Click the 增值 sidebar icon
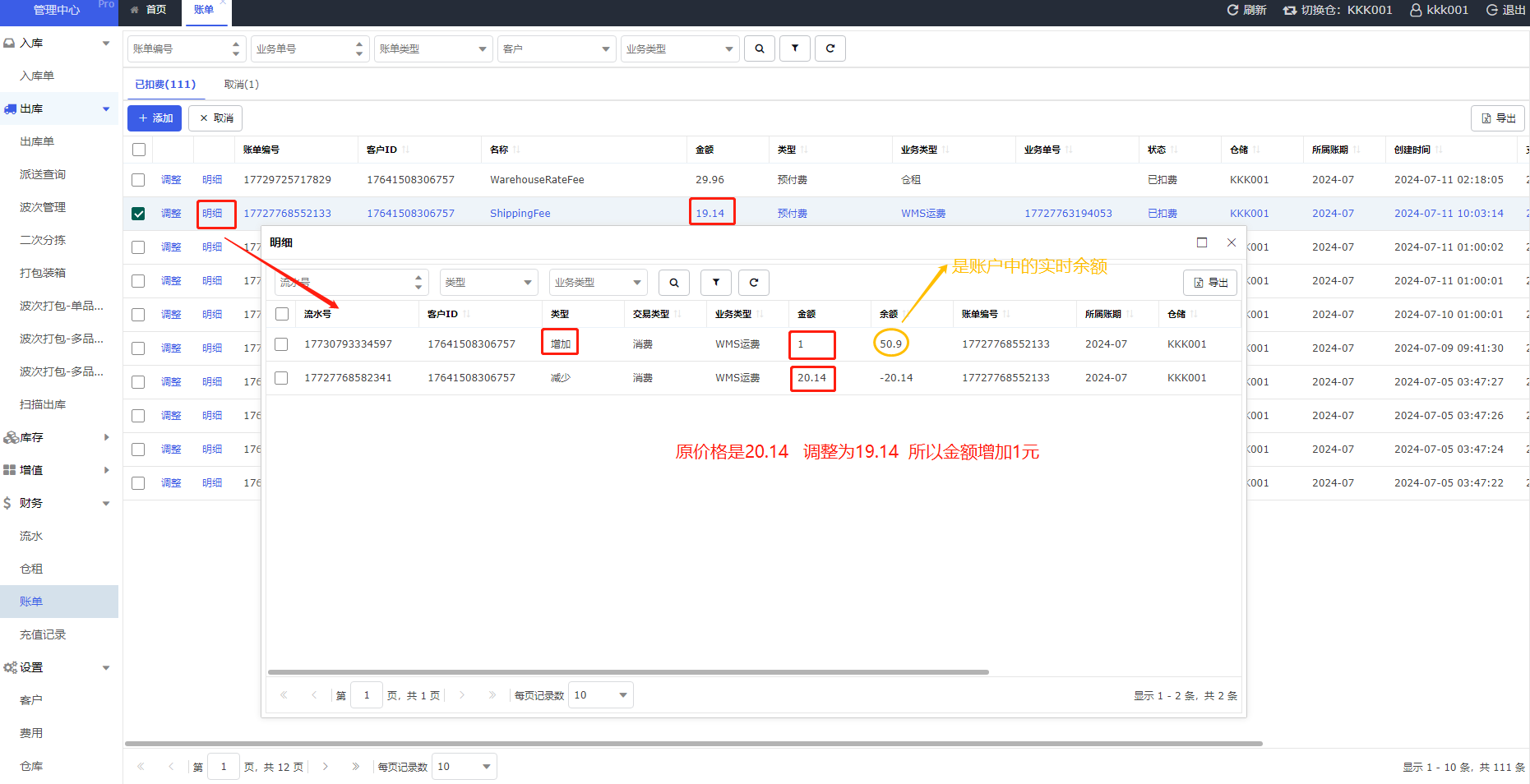 [x=10, y=470]
